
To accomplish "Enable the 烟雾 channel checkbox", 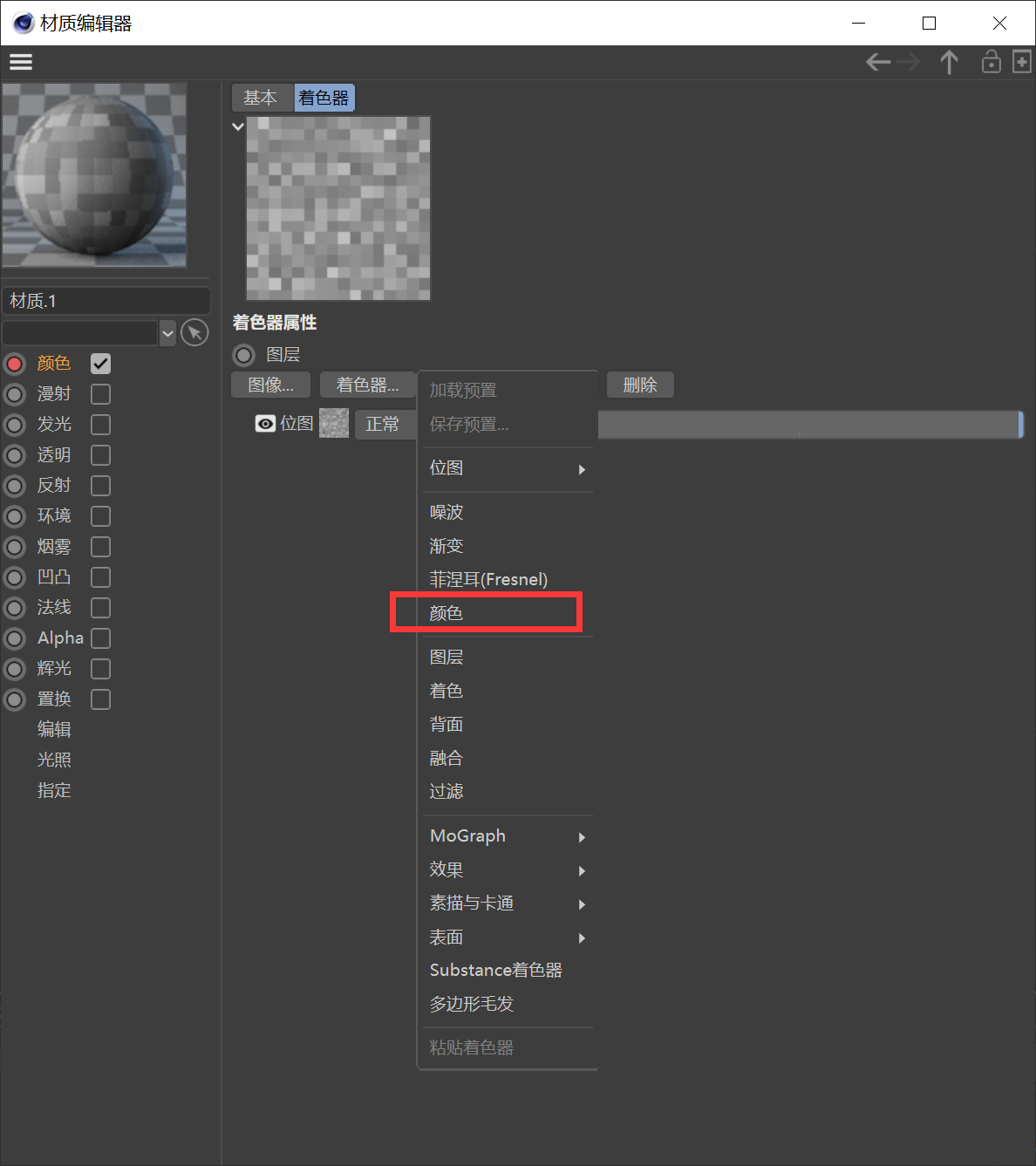I will (101, 547).
